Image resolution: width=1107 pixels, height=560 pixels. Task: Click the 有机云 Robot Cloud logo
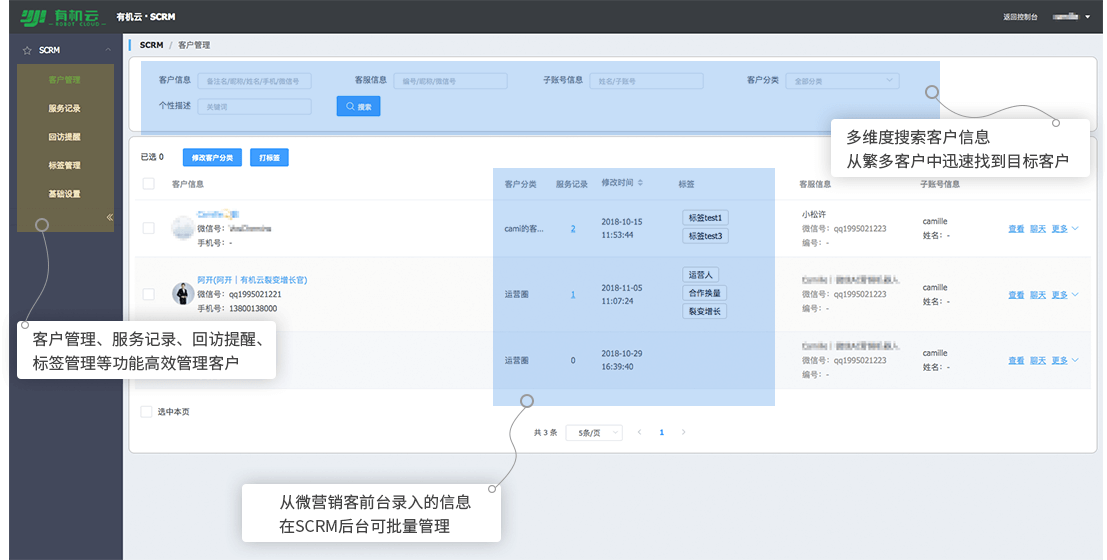[x=62, y=17]
